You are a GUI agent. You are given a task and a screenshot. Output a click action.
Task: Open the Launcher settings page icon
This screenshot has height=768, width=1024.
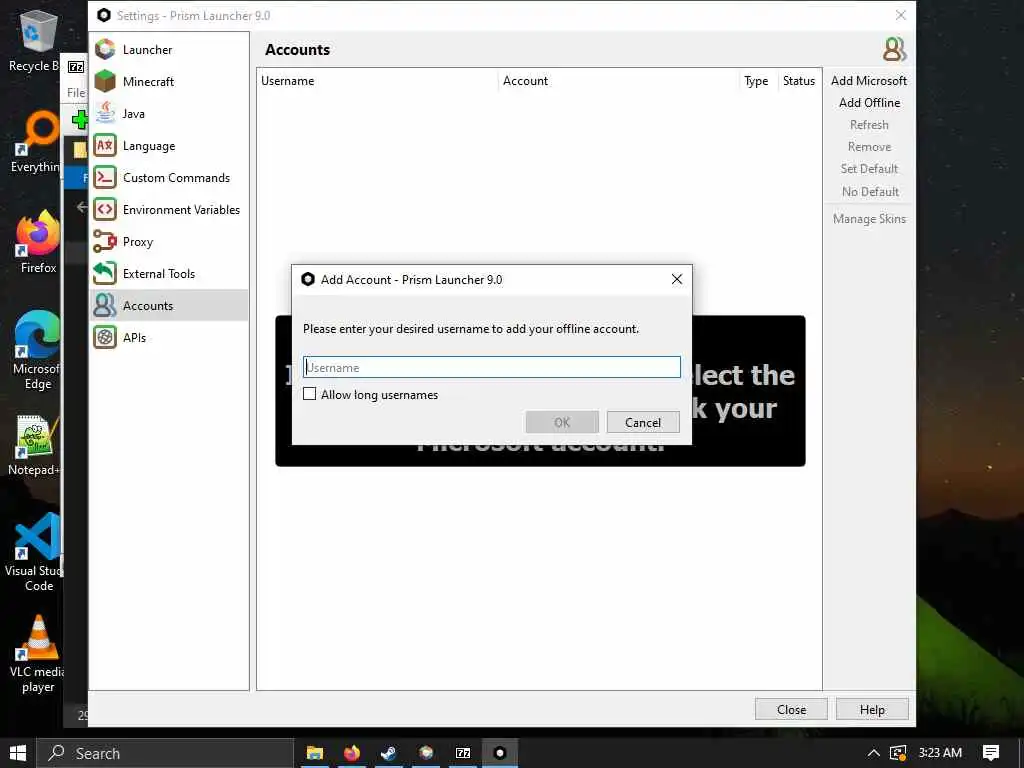(x=104, y=50)
